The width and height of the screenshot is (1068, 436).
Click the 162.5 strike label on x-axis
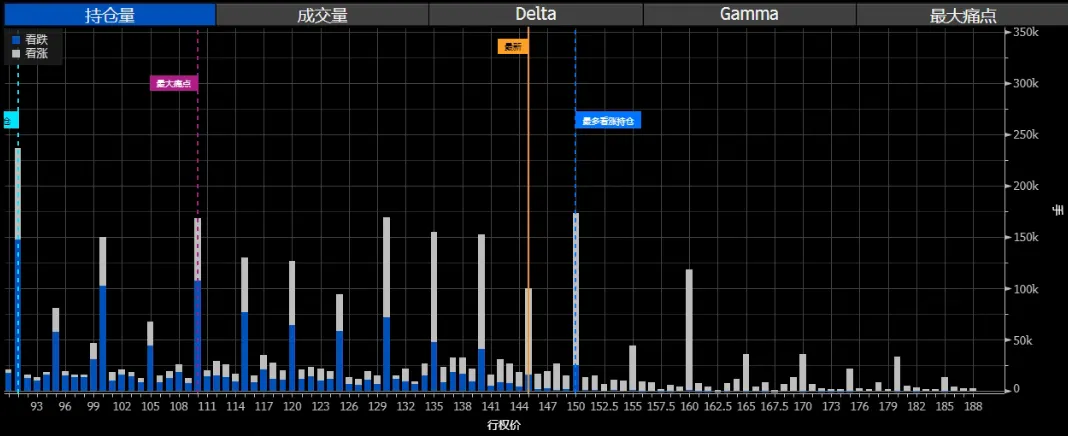(x=717, y=406)
